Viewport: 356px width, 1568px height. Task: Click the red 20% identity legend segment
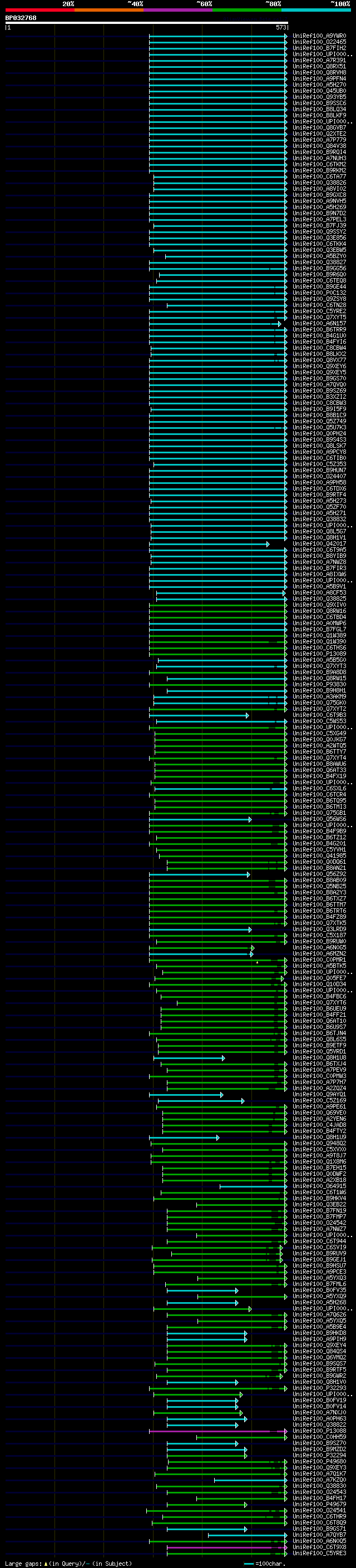(39, 10)
